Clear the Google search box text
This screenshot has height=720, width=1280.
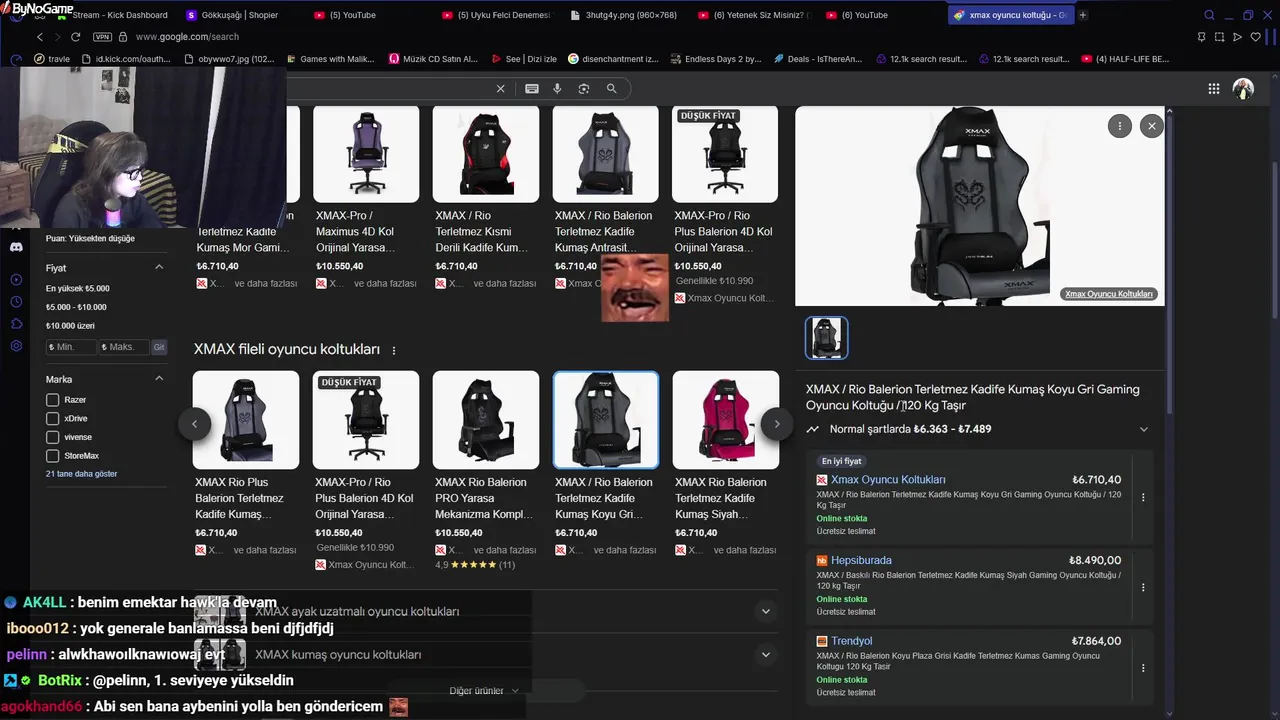tap(501, 89)
